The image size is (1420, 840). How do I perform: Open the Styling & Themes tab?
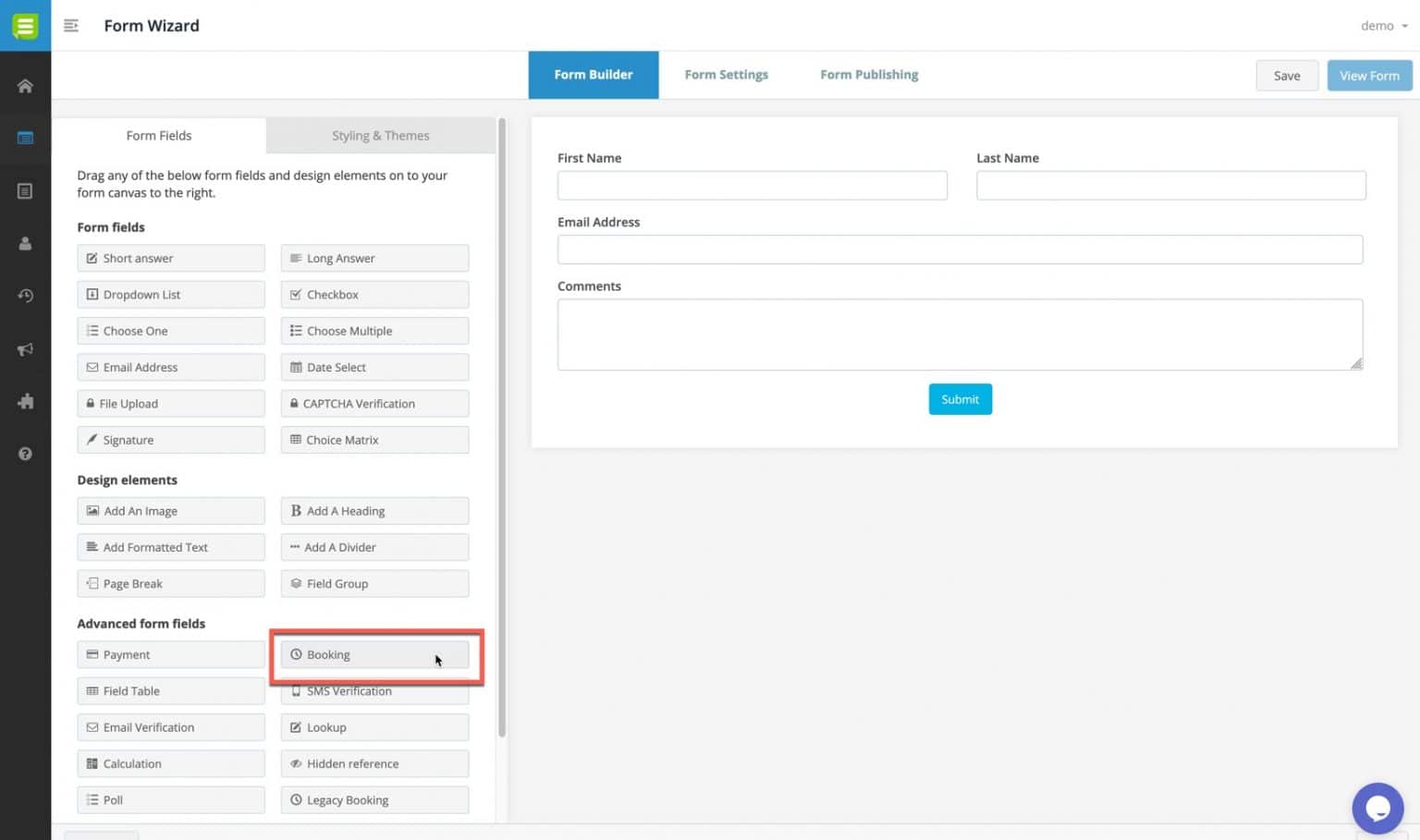tap(380, 135)
